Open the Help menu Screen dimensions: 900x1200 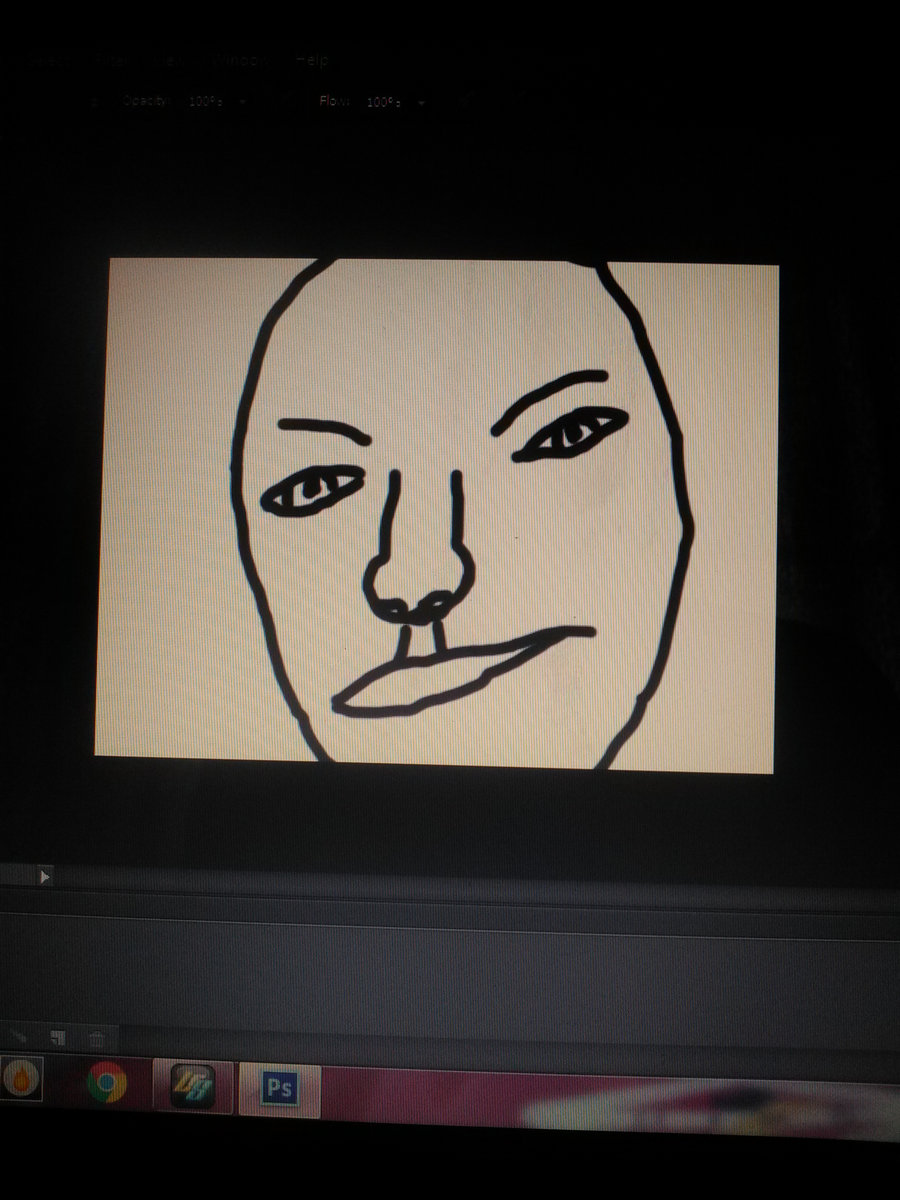click(311, 60)
